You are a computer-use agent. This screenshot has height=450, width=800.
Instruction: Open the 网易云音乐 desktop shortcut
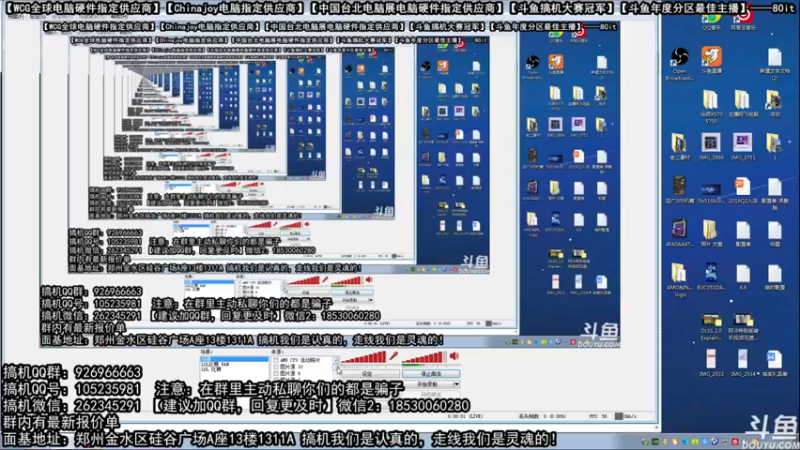743,19
